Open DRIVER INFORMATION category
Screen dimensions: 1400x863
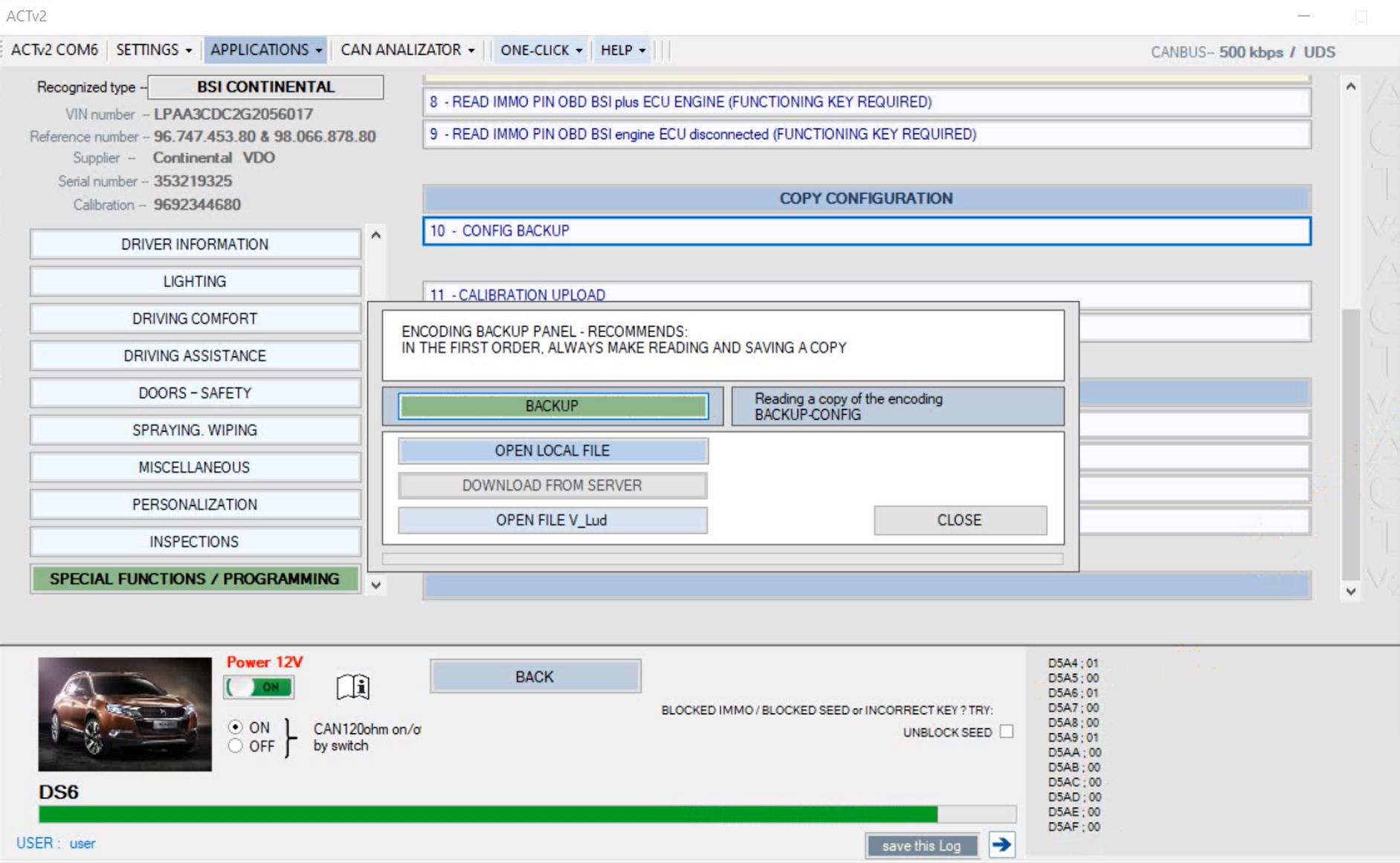(195, 245)
